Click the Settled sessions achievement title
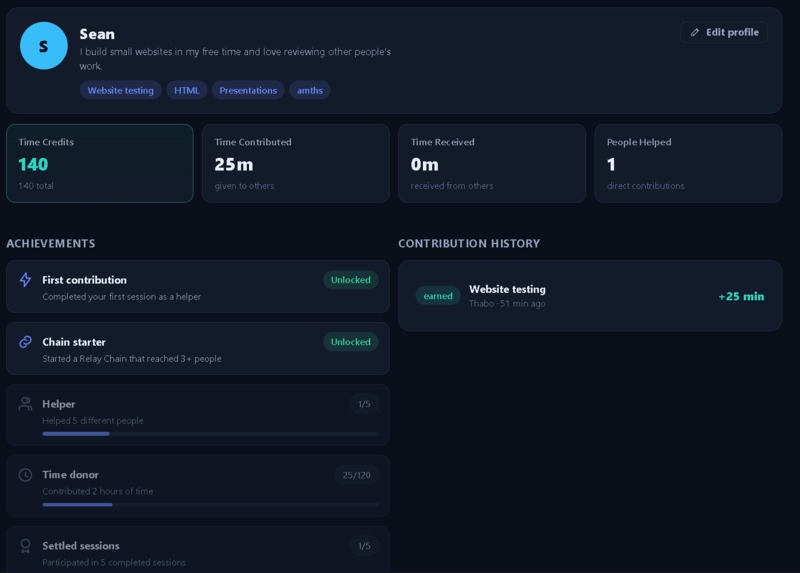Screen dimensions: 800x573 (x=81, y=545)
